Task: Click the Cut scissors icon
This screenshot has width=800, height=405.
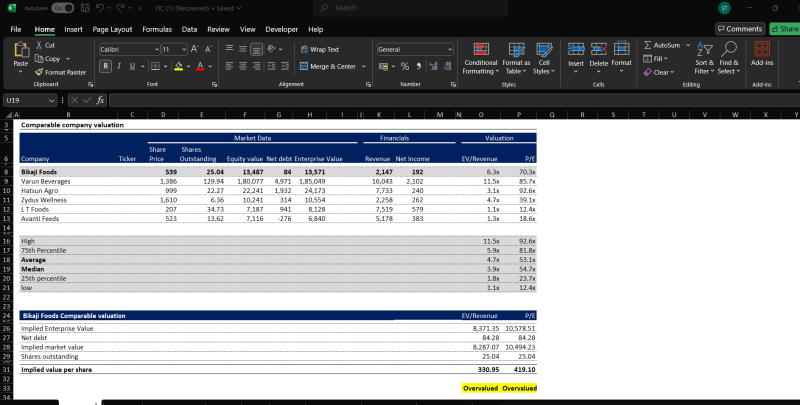Action: tap(39, 45)
